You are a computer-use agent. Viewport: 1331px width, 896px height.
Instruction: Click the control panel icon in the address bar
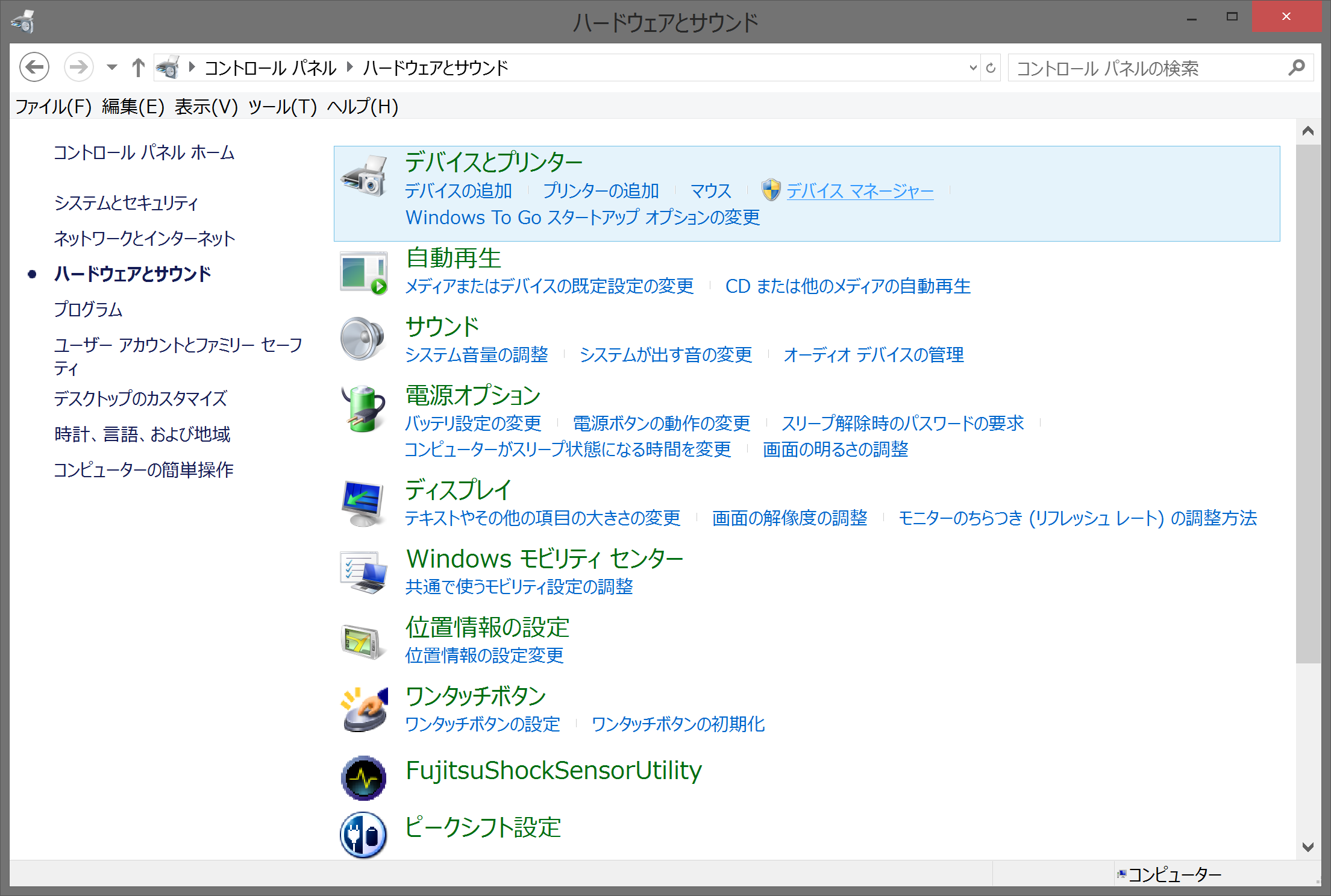coord(168,67)
